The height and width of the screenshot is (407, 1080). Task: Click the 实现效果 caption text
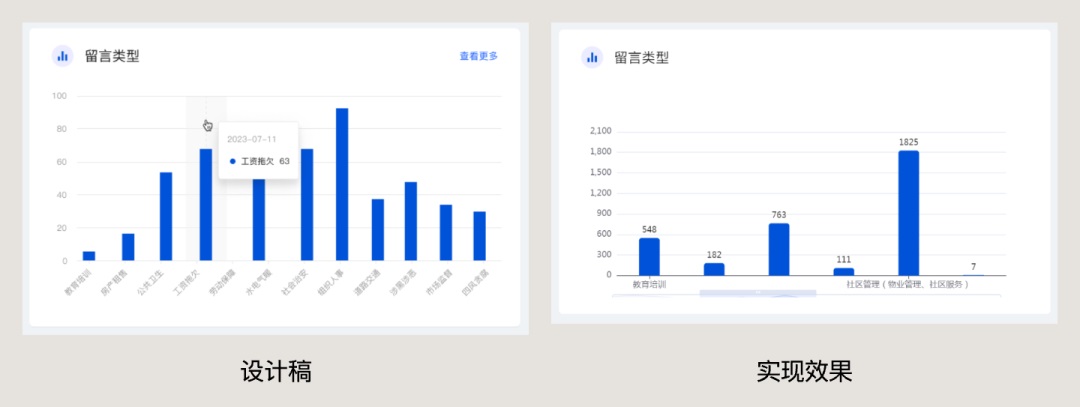(805, 372)
